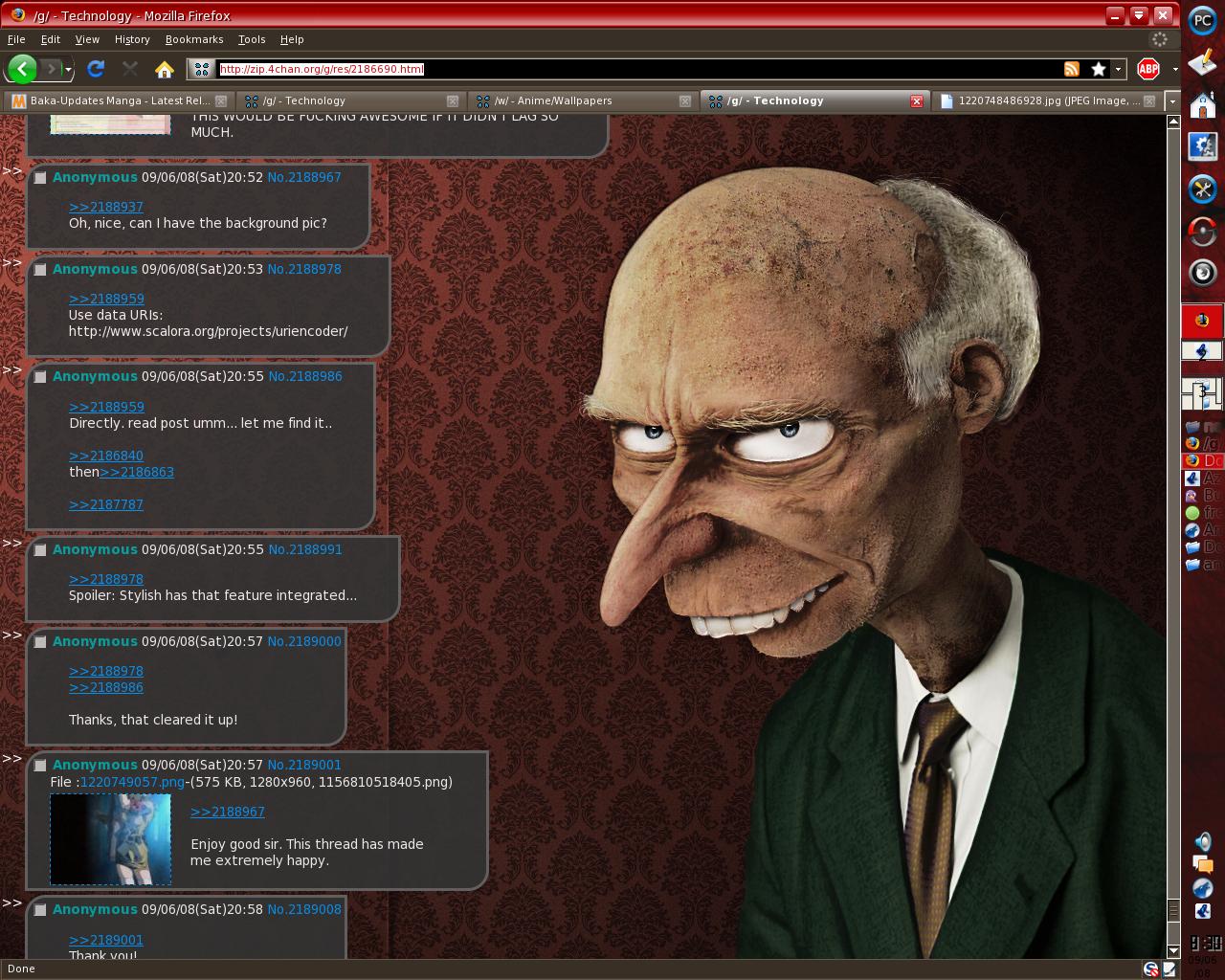The height and width of the screenshot is (980, 1225).
Task: Click the URL field with zip.4chan.org address
Action: pyautogui.click(x=638, y=69)
